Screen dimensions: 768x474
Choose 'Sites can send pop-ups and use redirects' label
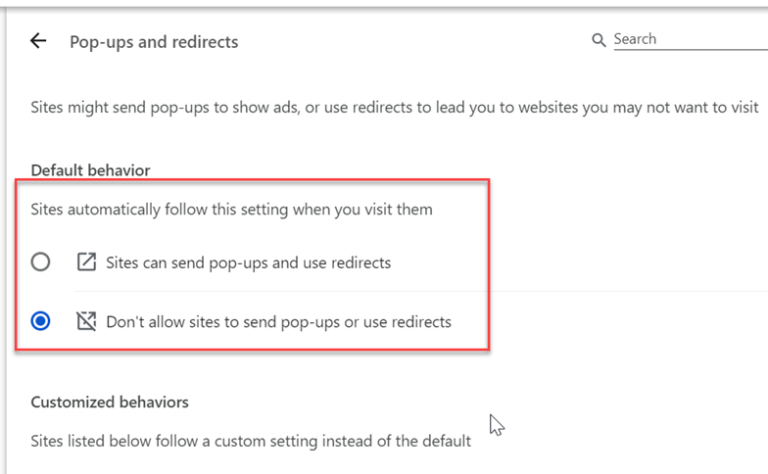248,263
